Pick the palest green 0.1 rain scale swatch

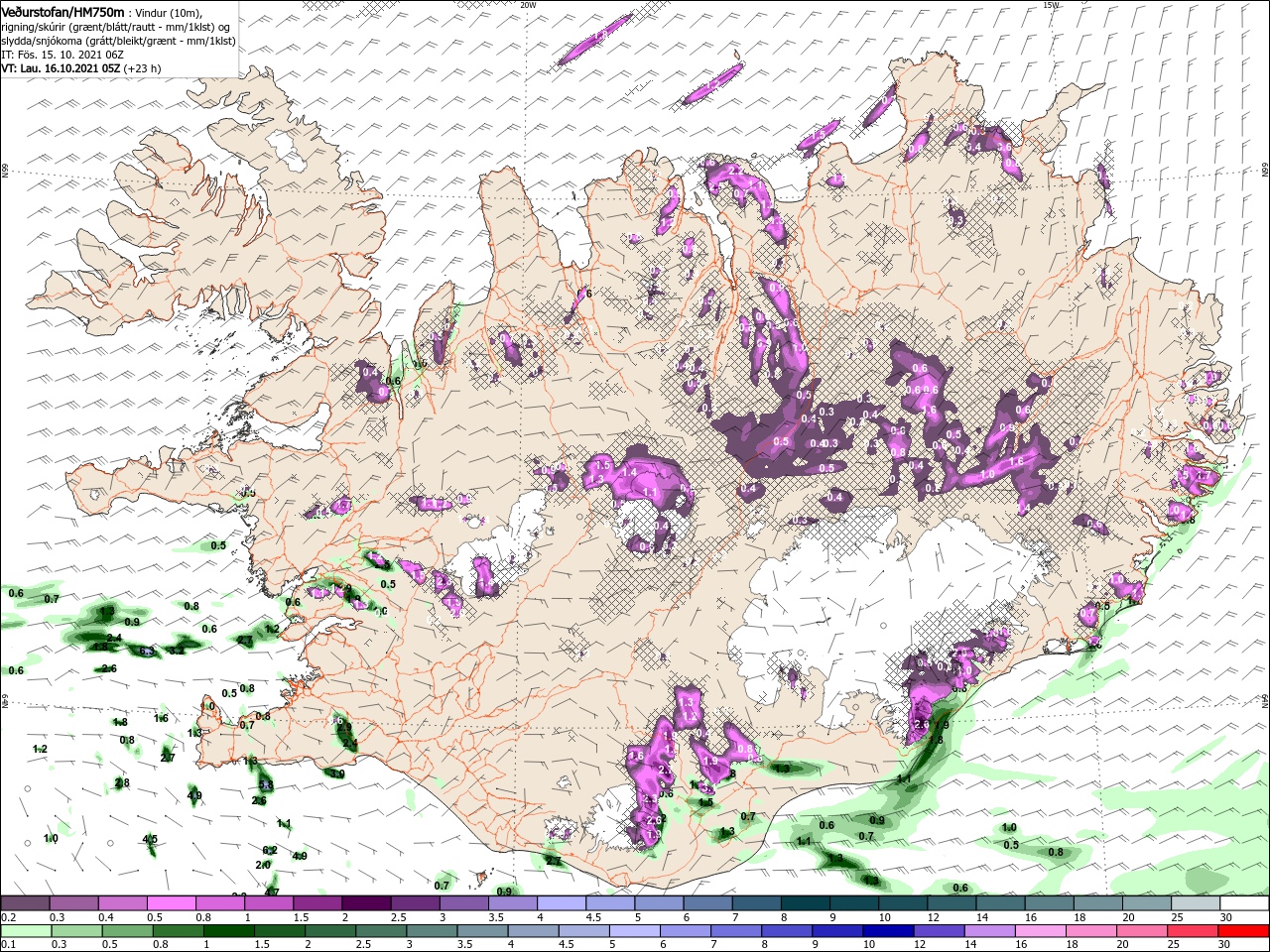pos(27,930)
